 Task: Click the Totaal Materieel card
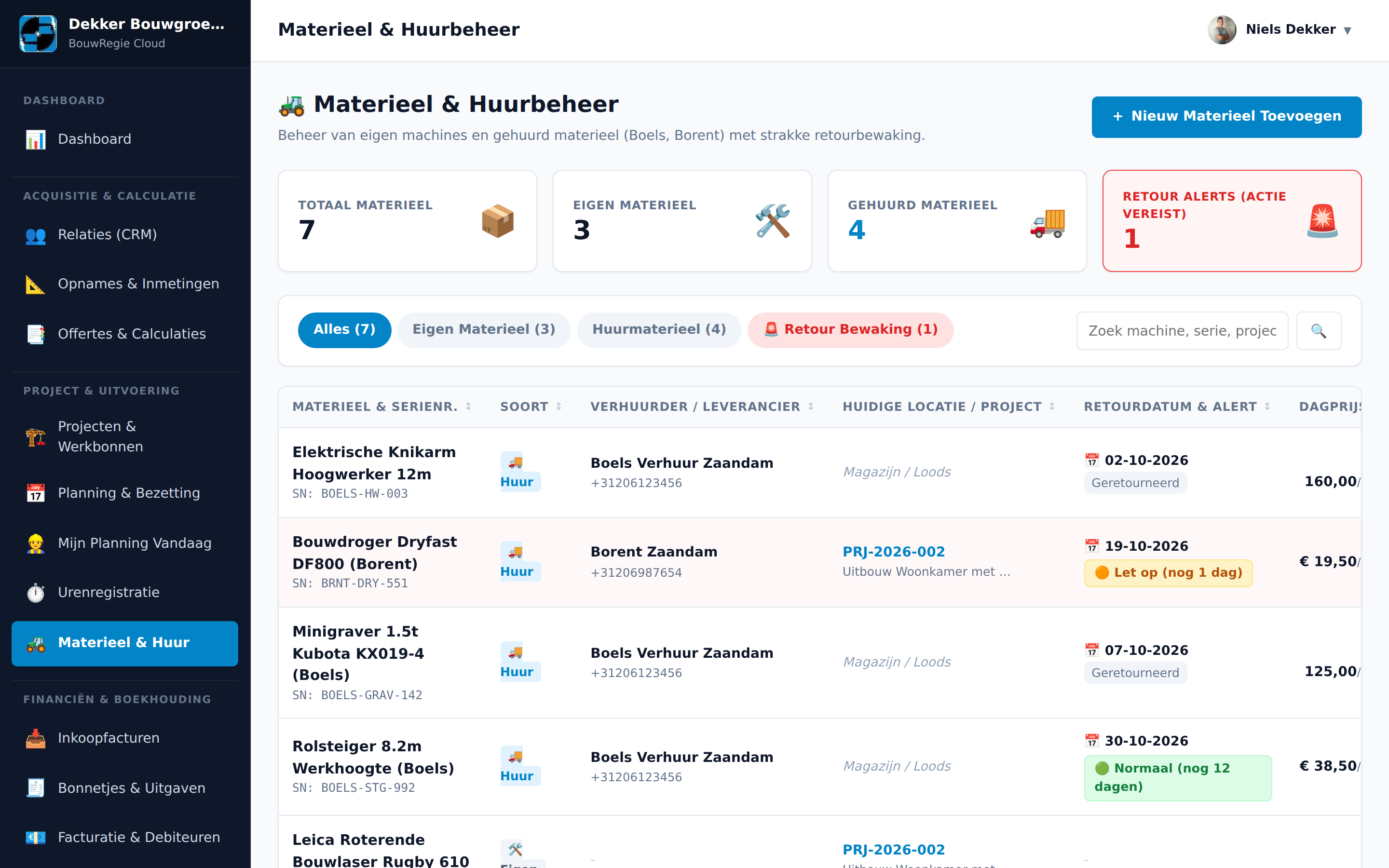pos(407,221)
